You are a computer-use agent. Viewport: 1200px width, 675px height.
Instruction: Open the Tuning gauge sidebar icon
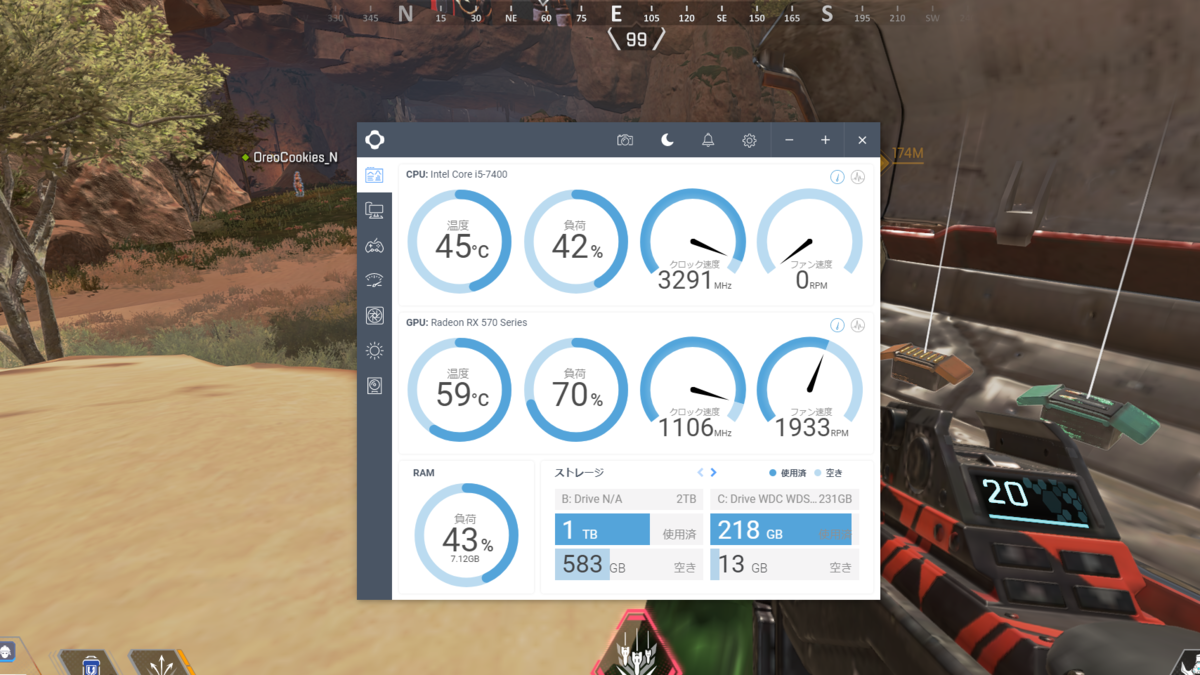click(x=374, y=281)
